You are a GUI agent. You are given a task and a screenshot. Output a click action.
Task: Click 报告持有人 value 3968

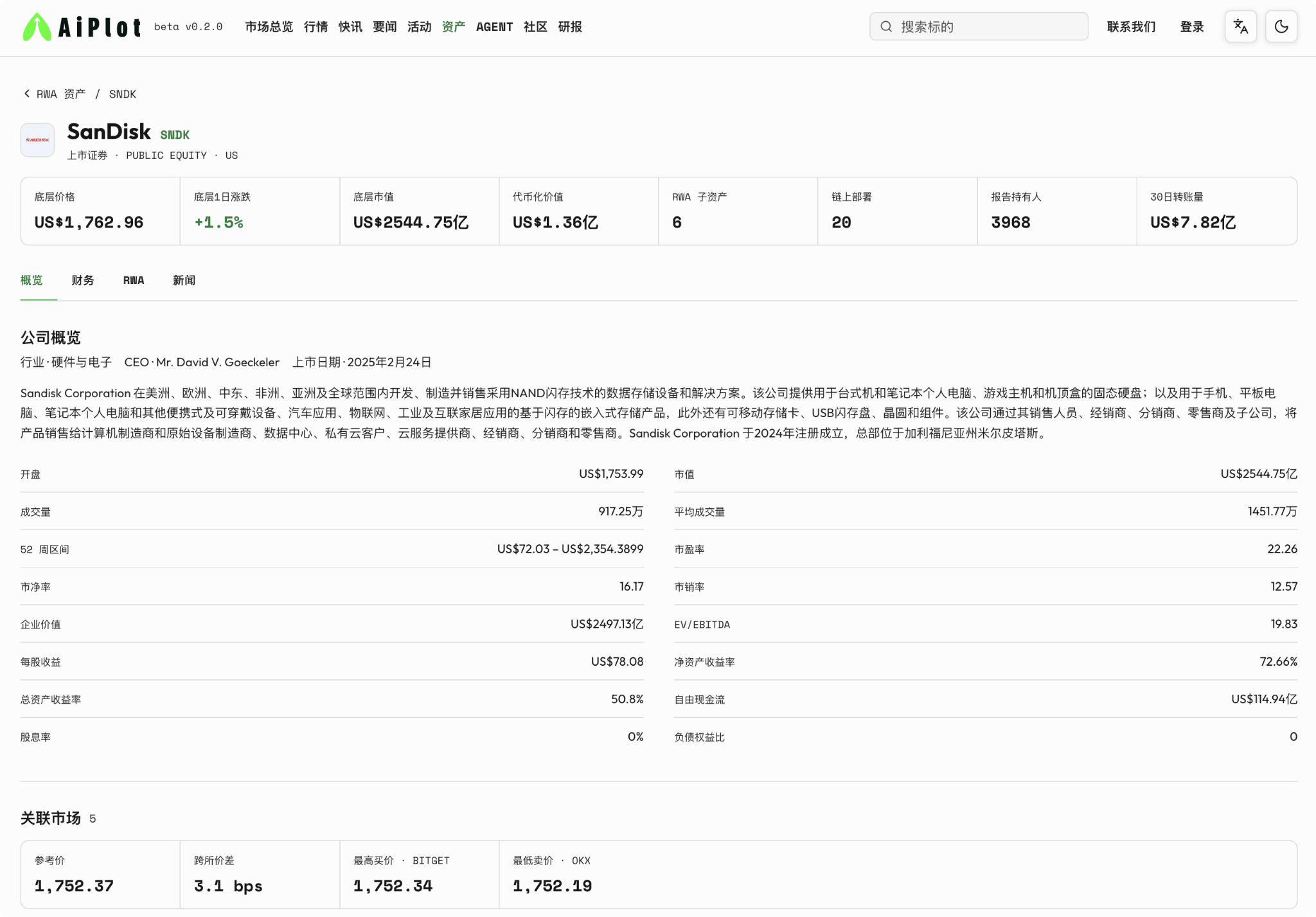click(x=1011, y=222)
